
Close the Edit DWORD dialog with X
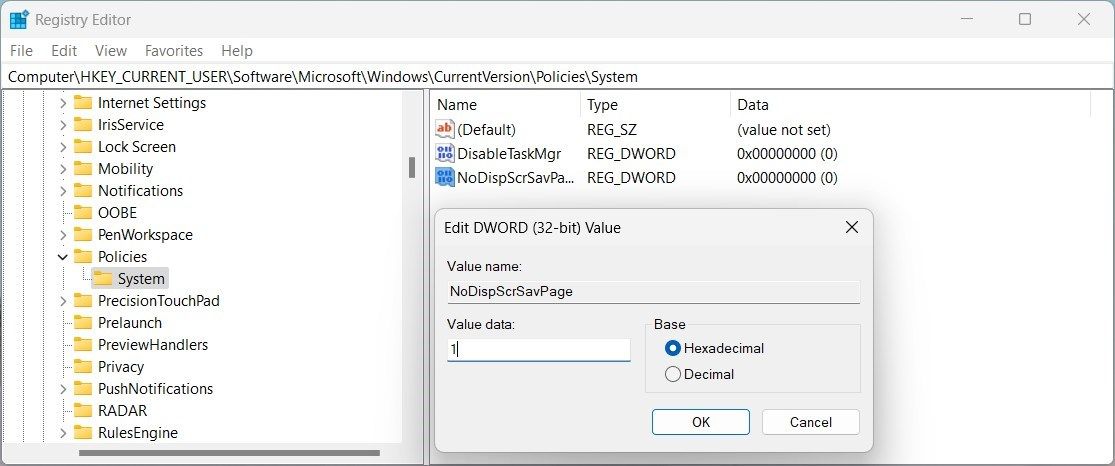(851, 228)
